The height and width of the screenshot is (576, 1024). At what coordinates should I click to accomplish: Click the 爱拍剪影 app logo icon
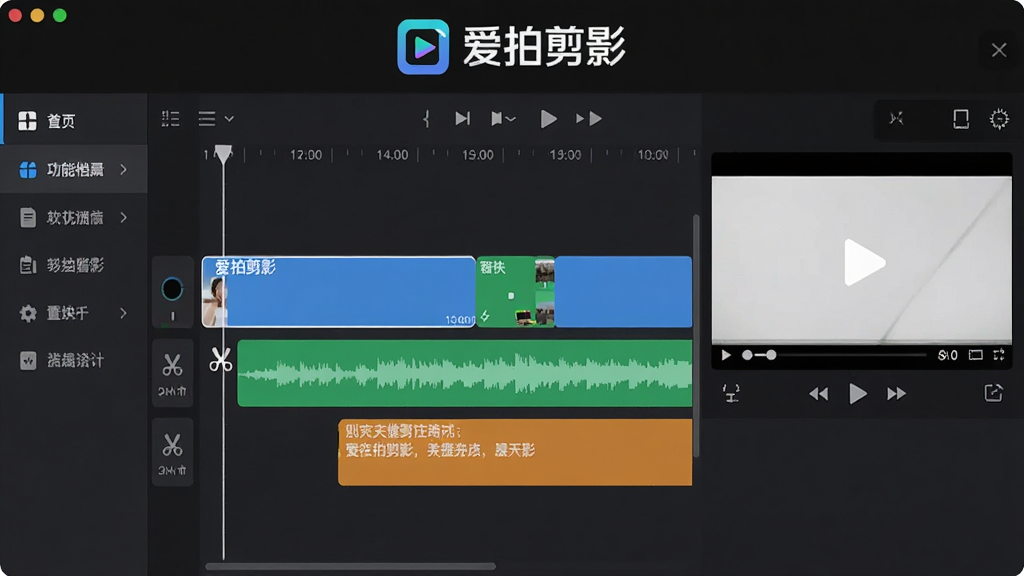pyautogui.click(x=423, y=47)
